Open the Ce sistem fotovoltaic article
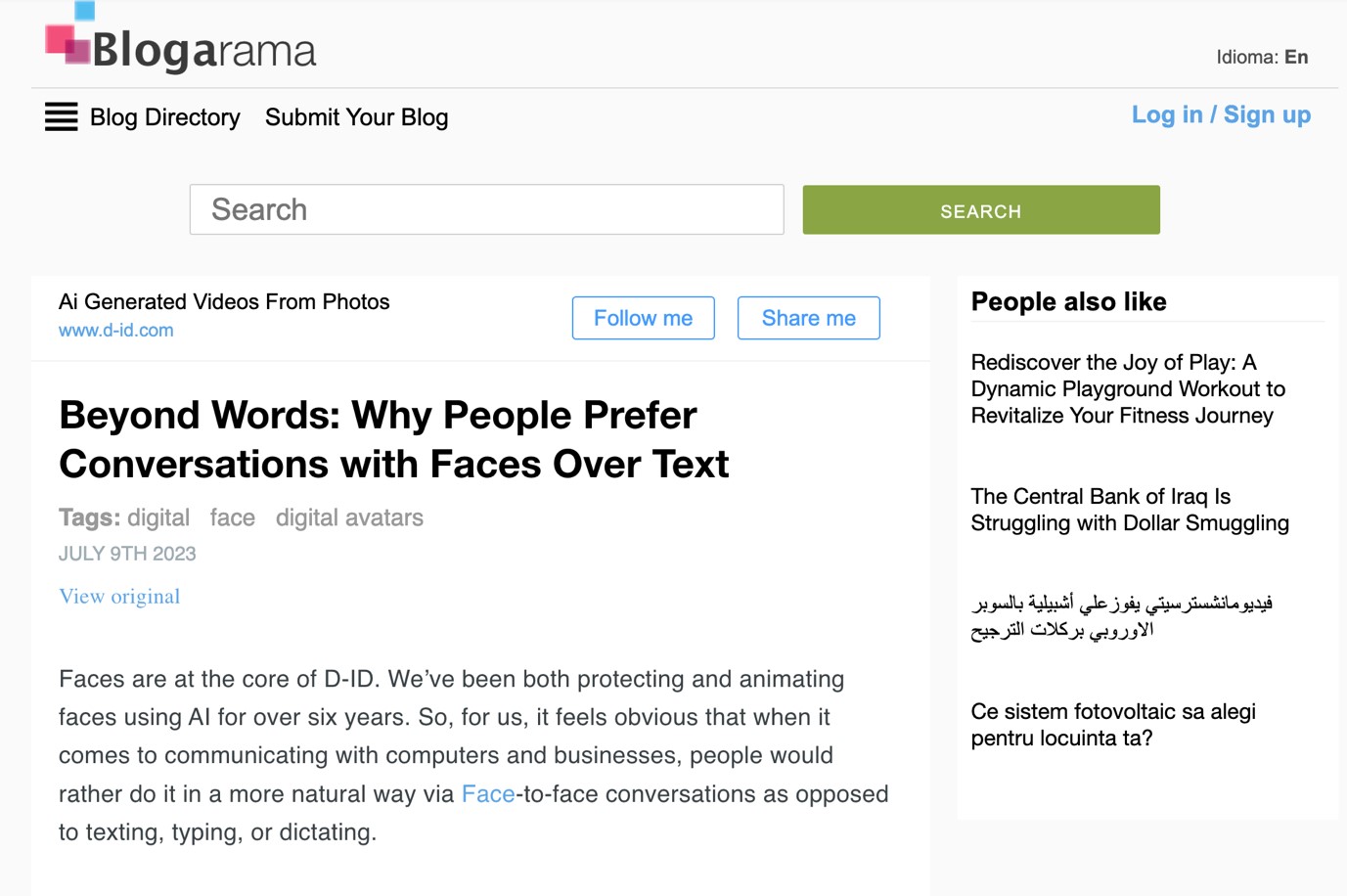This screenshot has width=1347, height=896. [1113, 725]
